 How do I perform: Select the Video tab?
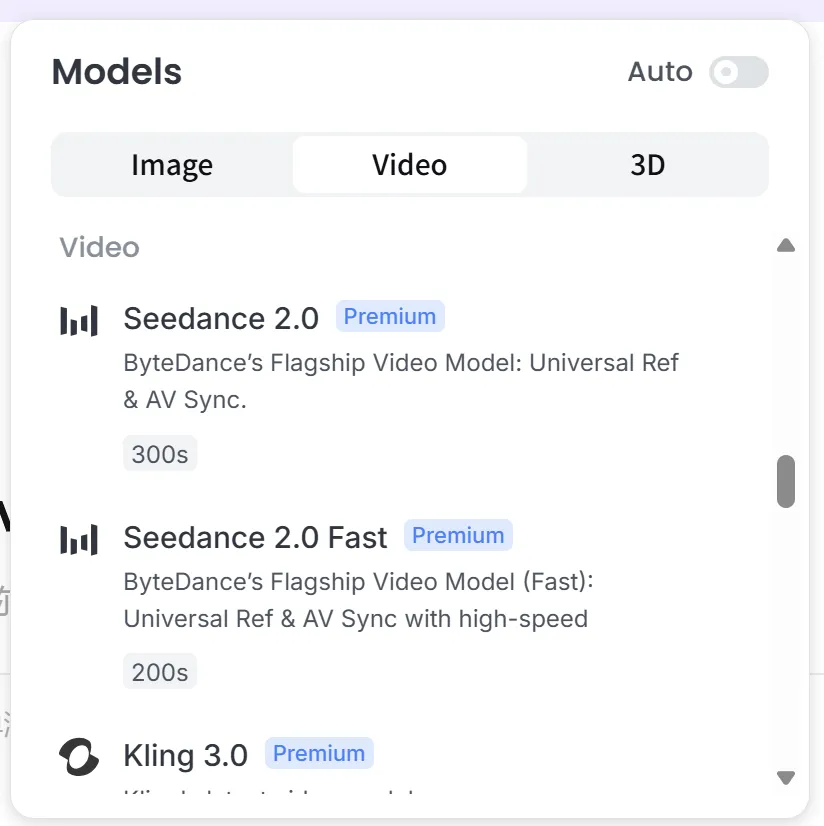[x=409, y=165]
